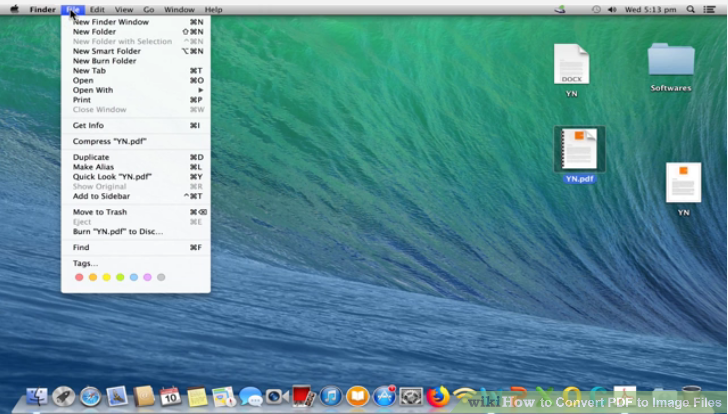
Task: Click Tags... in the File menu
Action: click(85, 263)
